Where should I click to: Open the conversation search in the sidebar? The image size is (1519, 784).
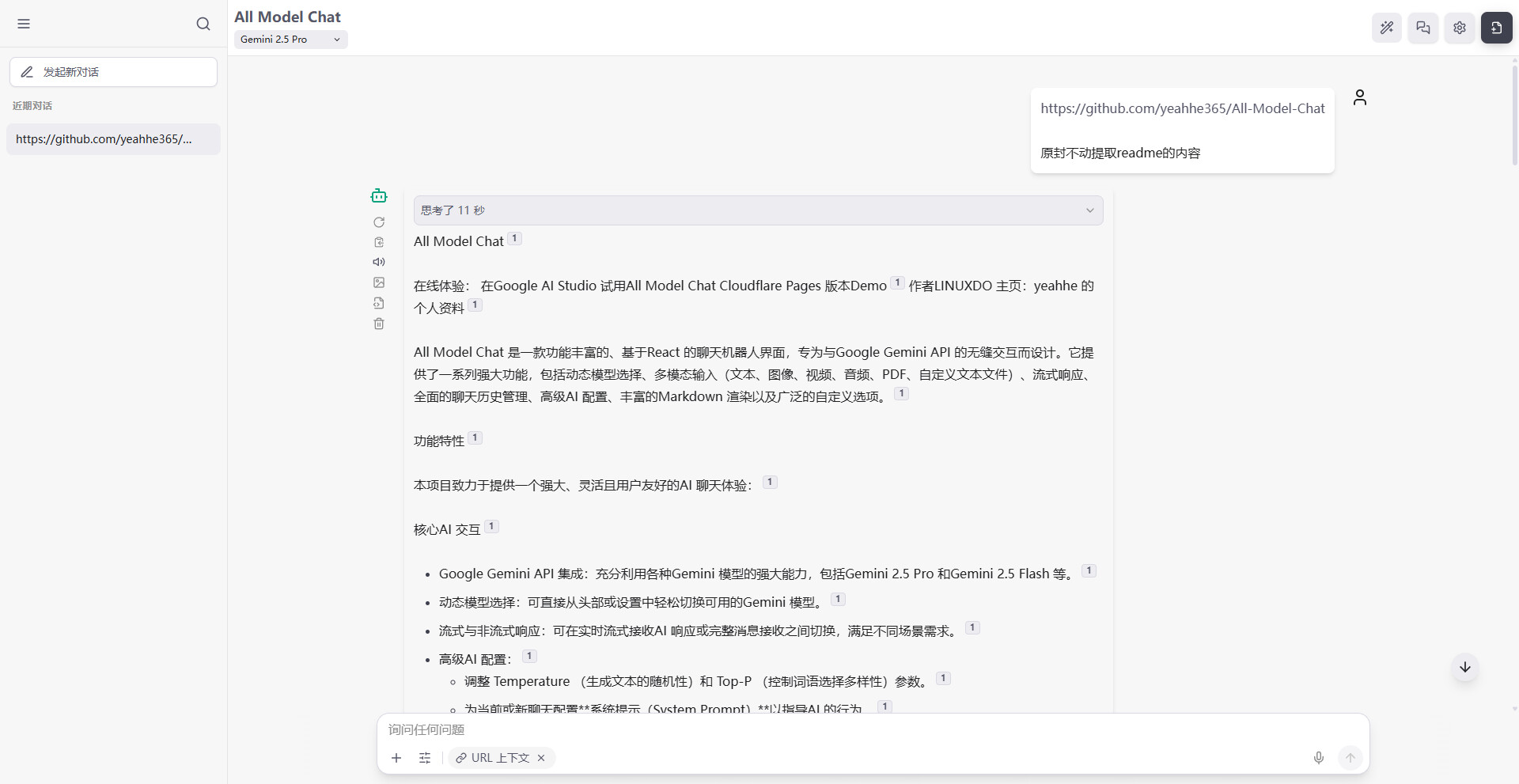(x=203, y=24)
